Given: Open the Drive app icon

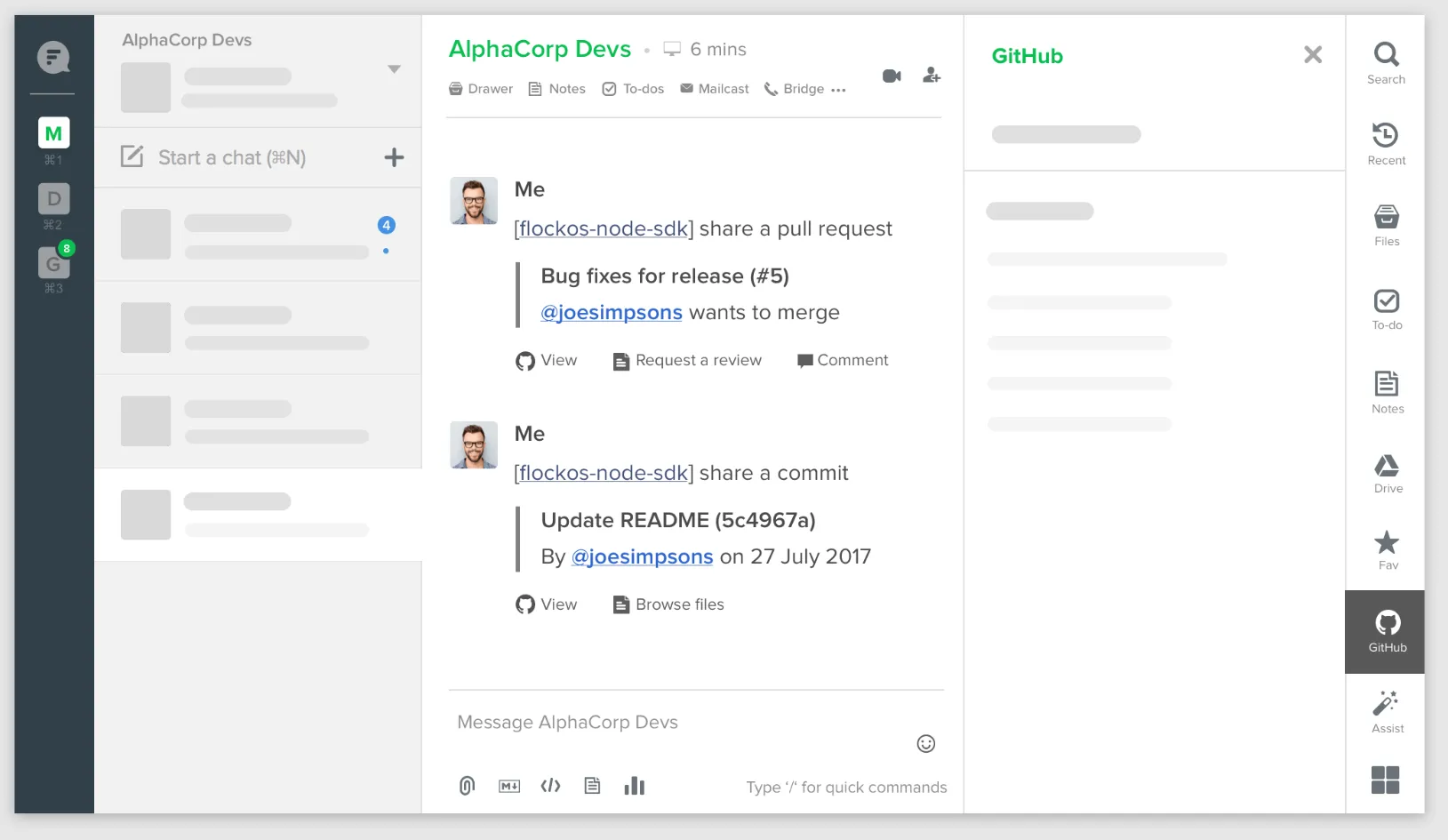Looking at the screenshot, I should pos(1387,474).
